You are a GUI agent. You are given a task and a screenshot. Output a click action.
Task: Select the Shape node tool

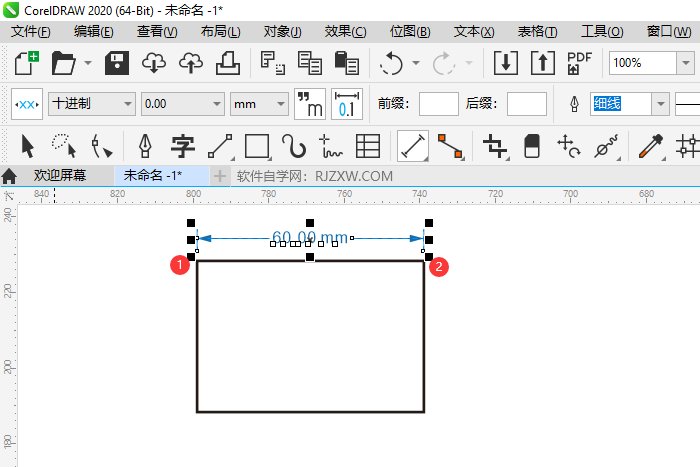101,146
